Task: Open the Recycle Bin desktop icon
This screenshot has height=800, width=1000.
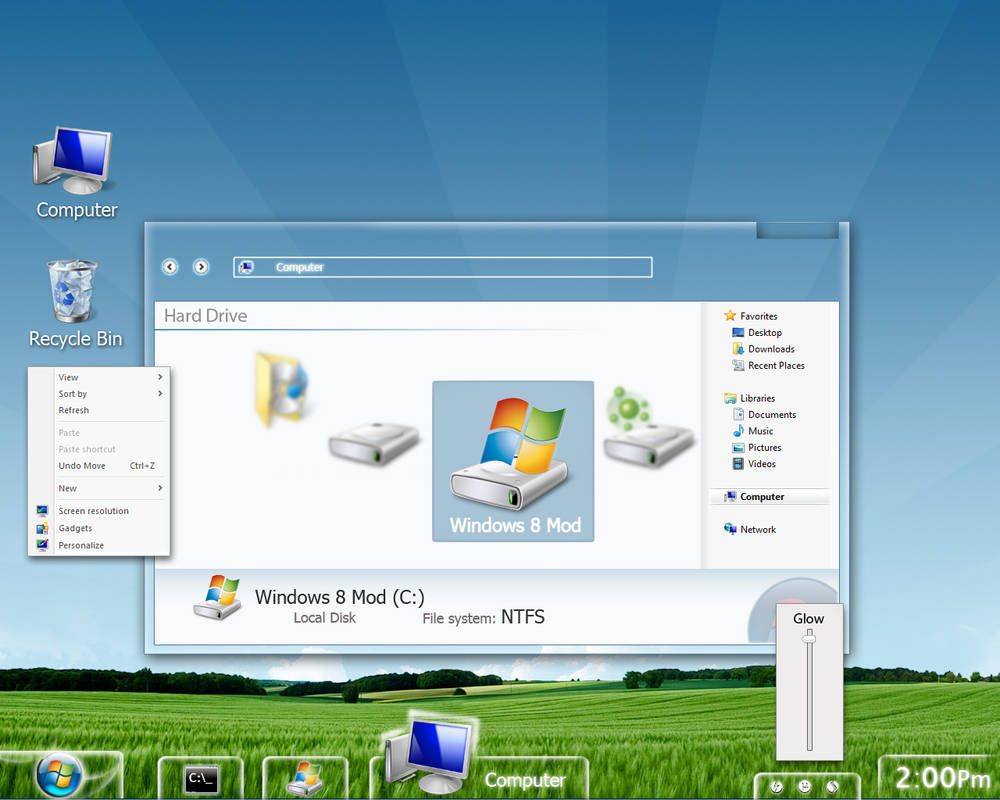Action: pos(74,304)
